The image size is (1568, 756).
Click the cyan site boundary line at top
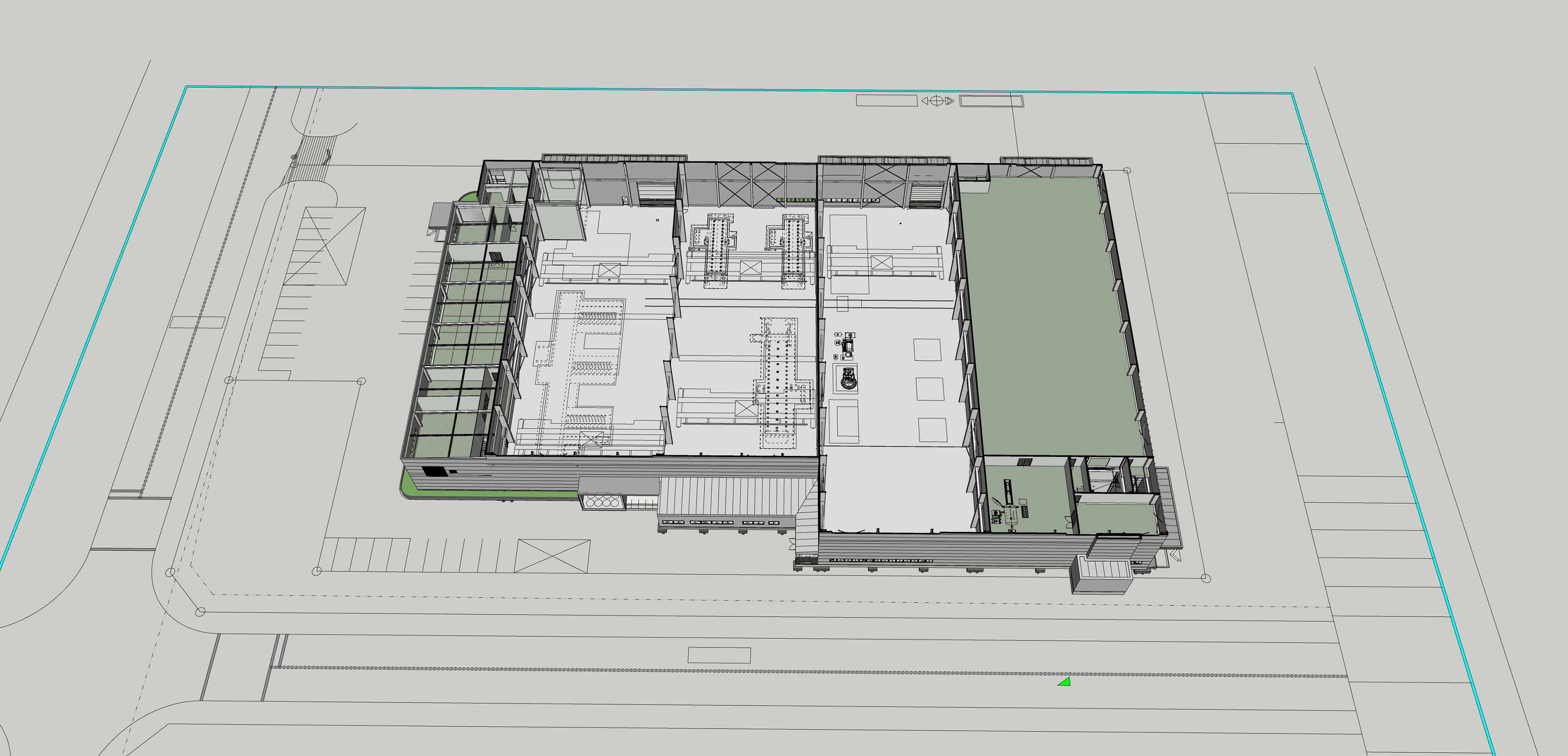pos(609,90)
